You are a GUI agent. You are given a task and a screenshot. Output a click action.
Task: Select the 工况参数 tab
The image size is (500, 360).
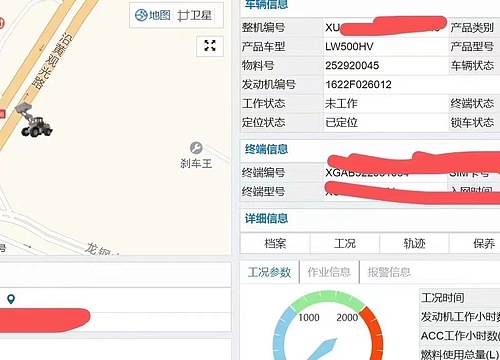pos(269,272)
